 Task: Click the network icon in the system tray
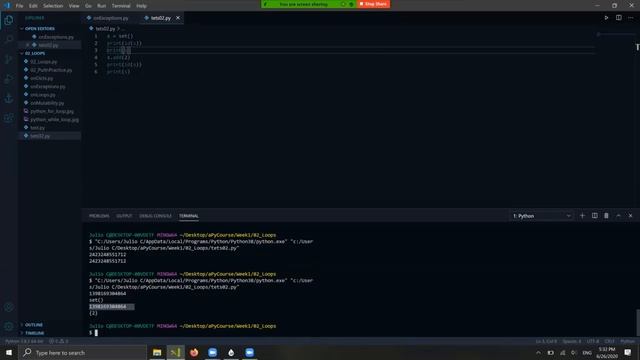pos(562,353)
